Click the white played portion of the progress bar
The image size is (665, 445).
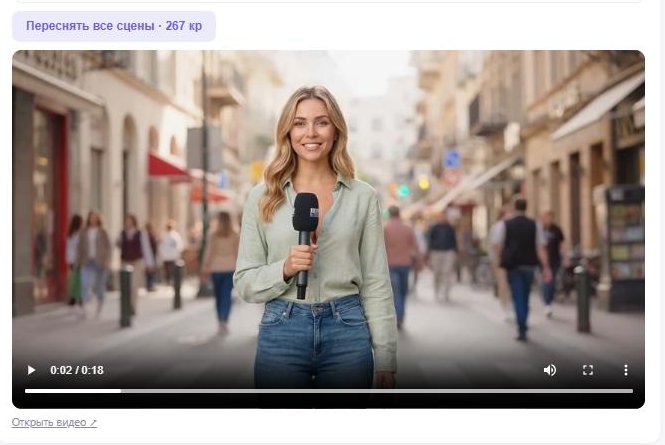pyautogui.click(x=73, y=391)
